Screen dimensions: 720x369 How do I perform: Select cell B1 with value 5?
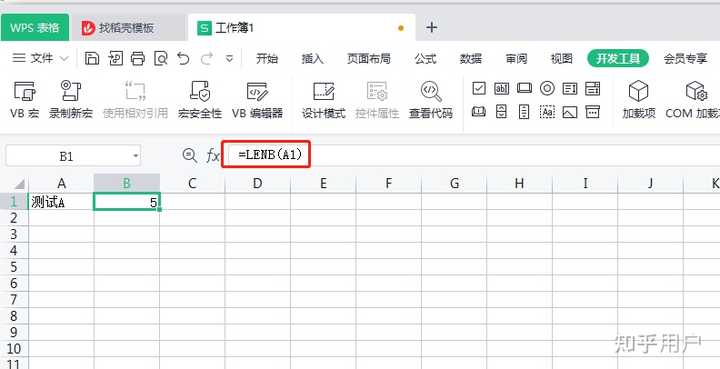pyautogui.click(x=127, y=202)
